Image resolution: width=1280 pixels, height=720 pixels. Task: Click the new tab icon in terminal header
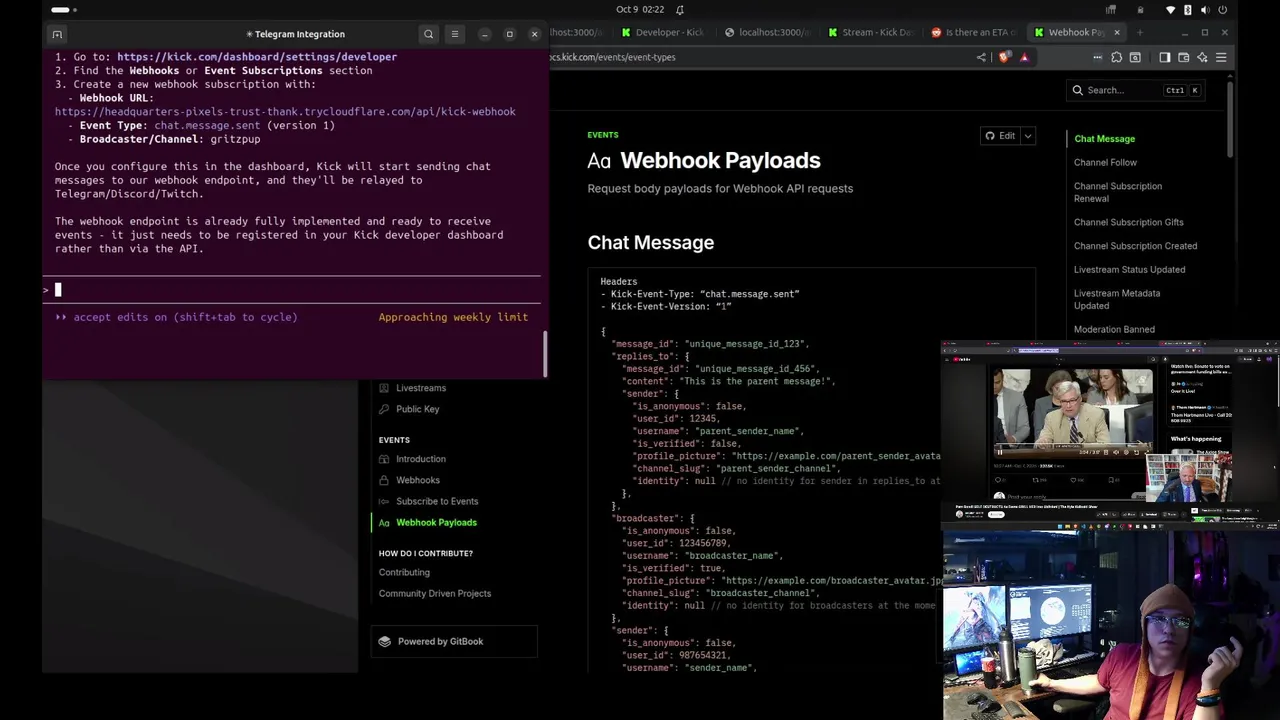57,34
